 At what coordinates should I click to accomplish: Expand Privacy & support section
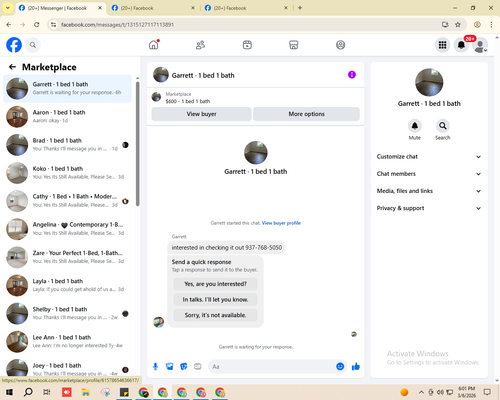[x=429, y=208]
